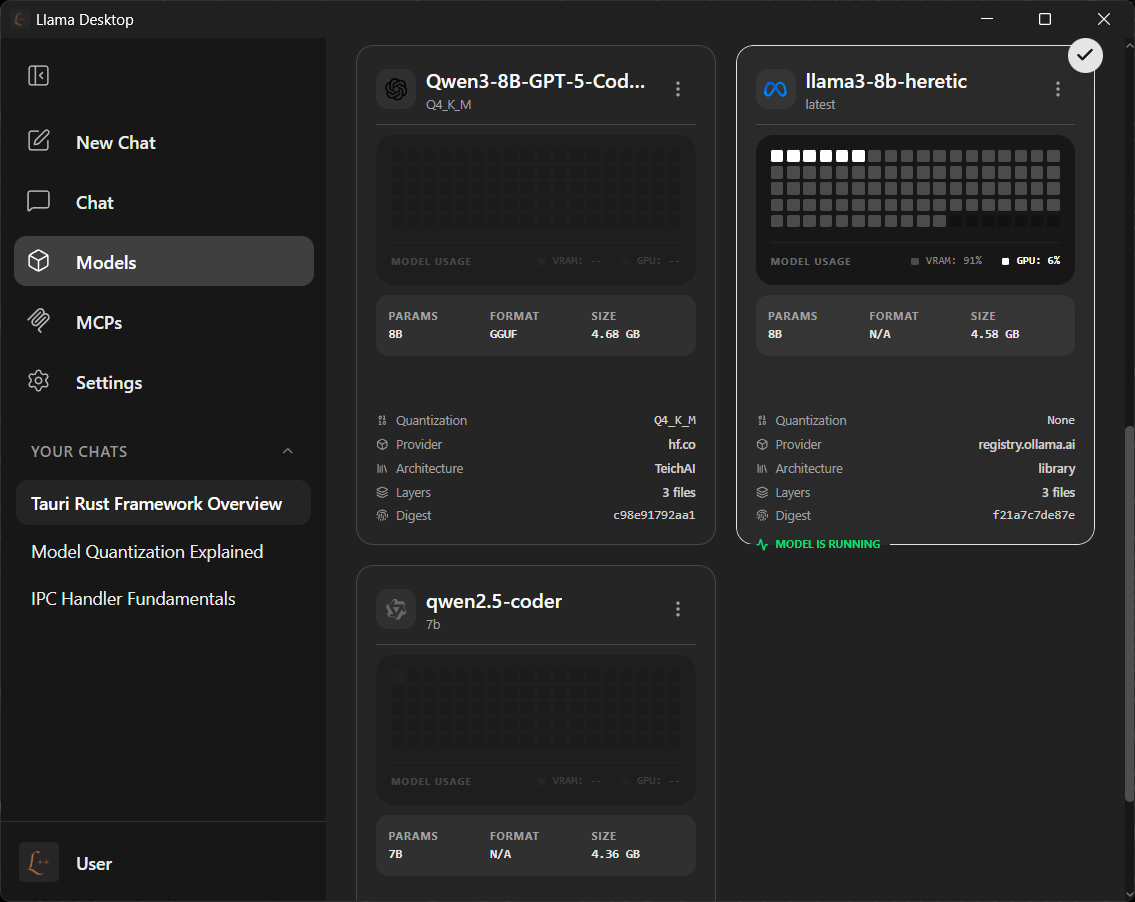Click the MCPs paperclip icon

click(x=38, y=322)
